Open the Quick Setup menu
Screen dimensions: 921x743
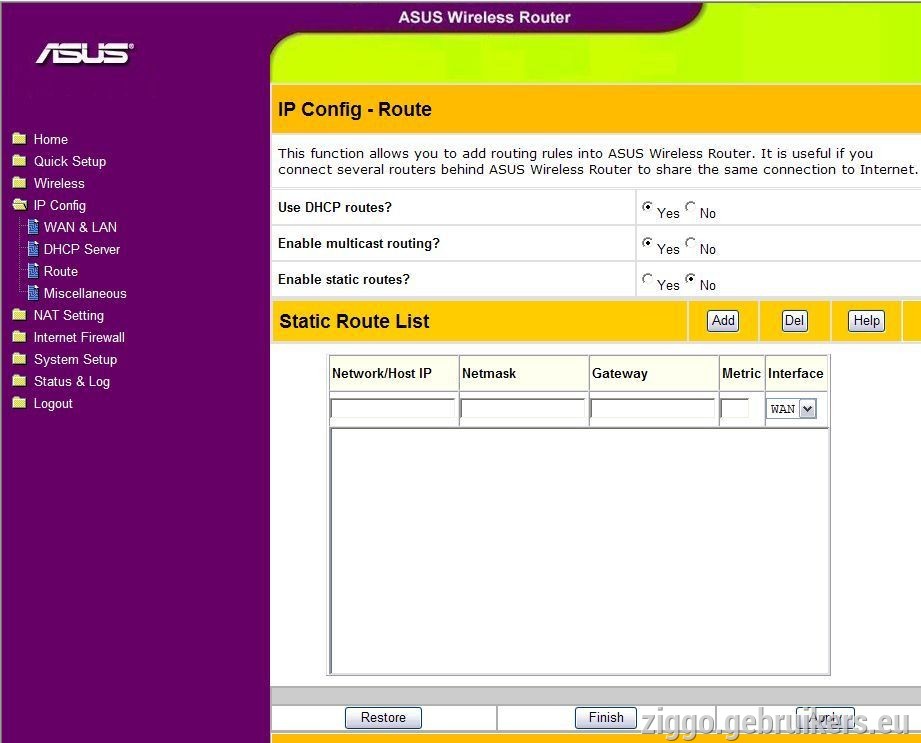70,161
